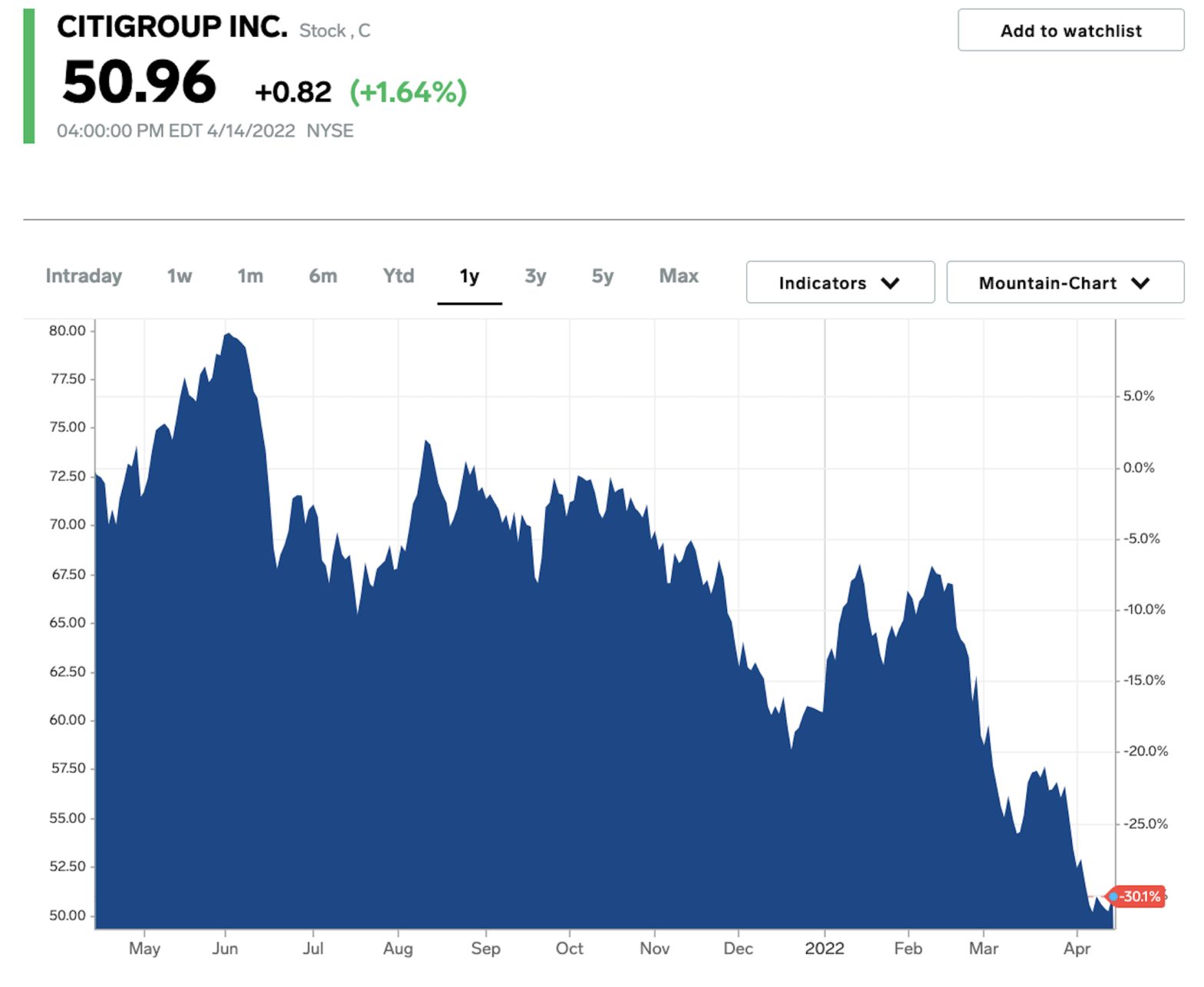The height and width of the screenshot is (987, 1204).
Task: Click the NYSE exchange label
Action: pos(330,130)
